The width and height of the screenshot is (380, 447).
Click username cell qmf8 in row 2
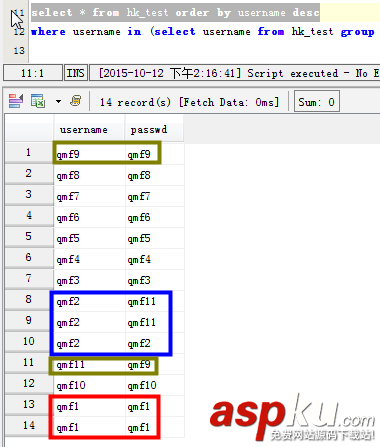tap(89, 175)
